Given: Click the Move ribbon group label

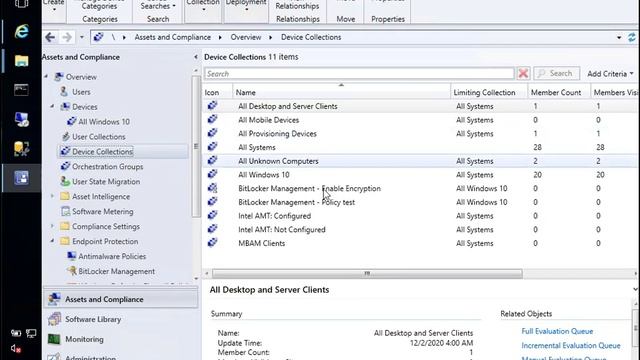Looking at the screenshot, I should pyautogui.click(x=346, y=19).
